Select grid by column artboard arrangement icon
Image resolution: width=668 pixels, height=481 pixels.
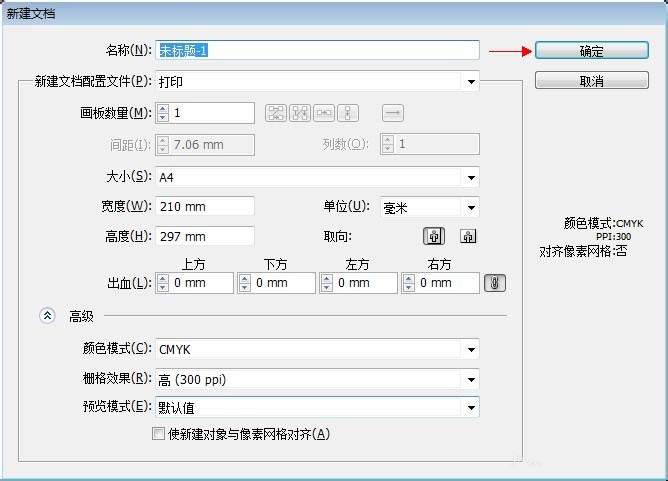pos(300,113)
